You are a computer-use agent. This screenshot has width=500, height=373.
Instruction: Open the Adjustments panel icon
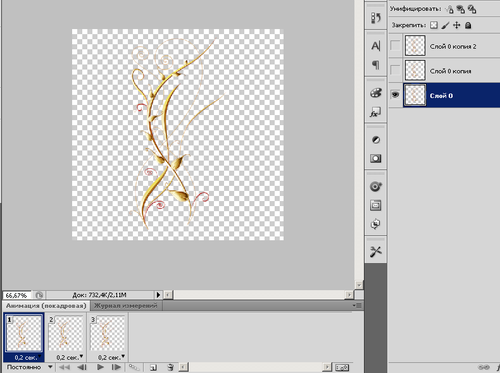(376, 140)
